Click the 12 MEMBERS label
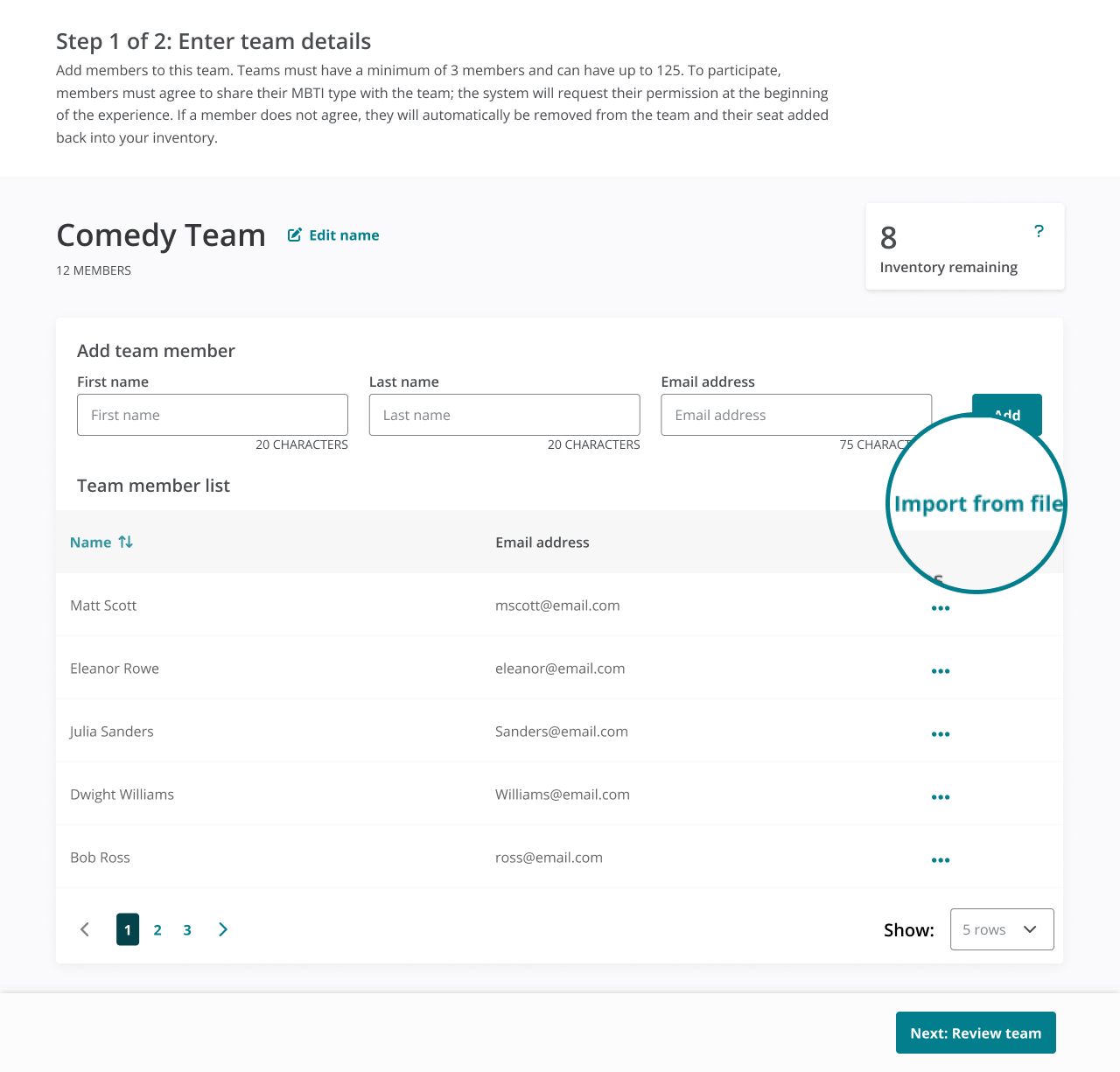Image resolution: width=1120 pixels, height=1072 pixels. coord(94,270)
